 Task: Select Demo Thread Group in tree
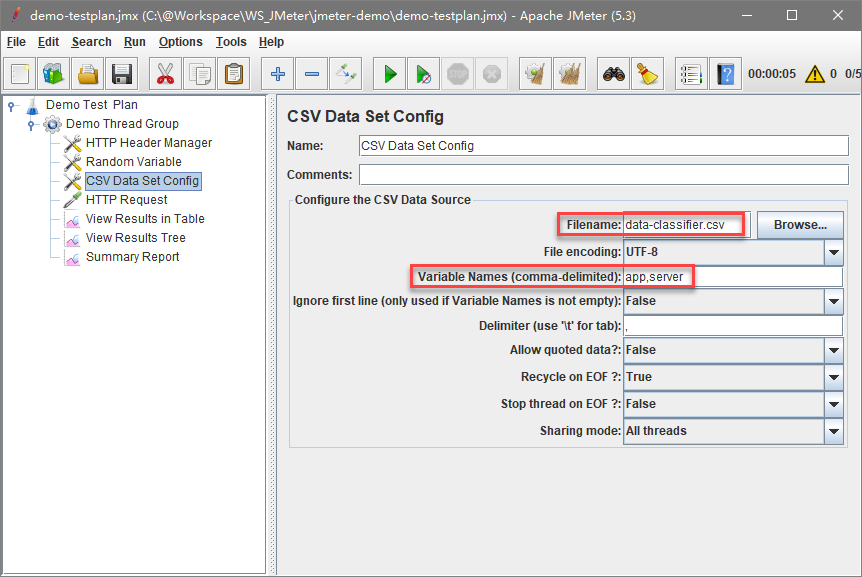122,124
